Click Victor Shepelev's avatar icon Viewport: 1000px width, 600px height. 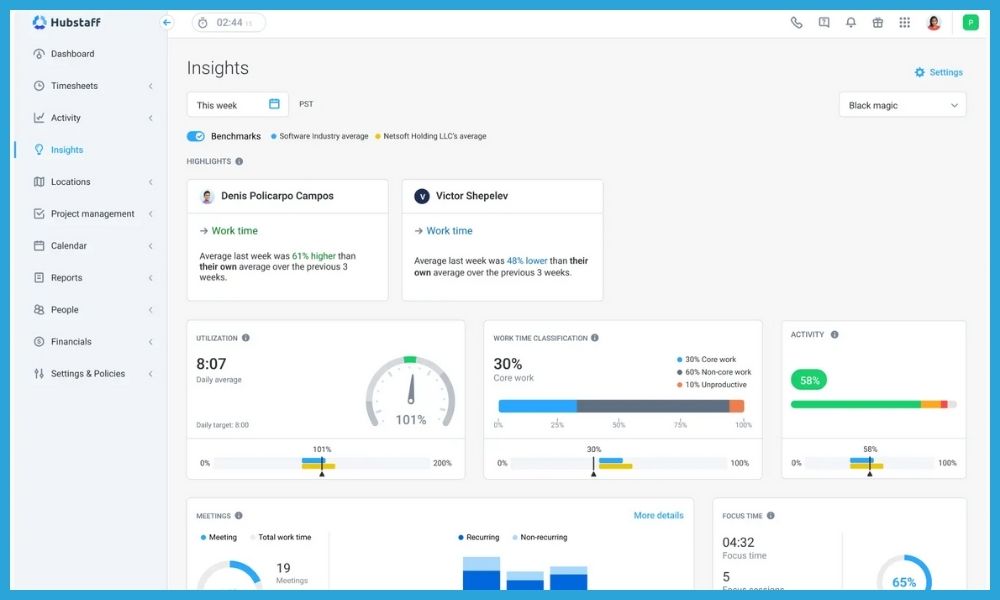(x=422, y=196)
